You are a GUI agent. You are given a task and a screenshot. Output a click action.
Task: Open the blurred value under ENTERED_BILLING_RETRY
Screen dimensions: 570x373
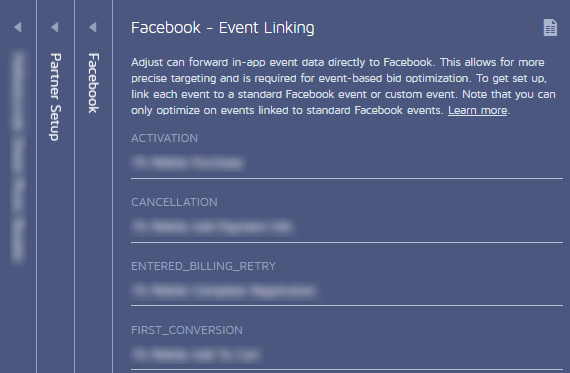[224, 290]
